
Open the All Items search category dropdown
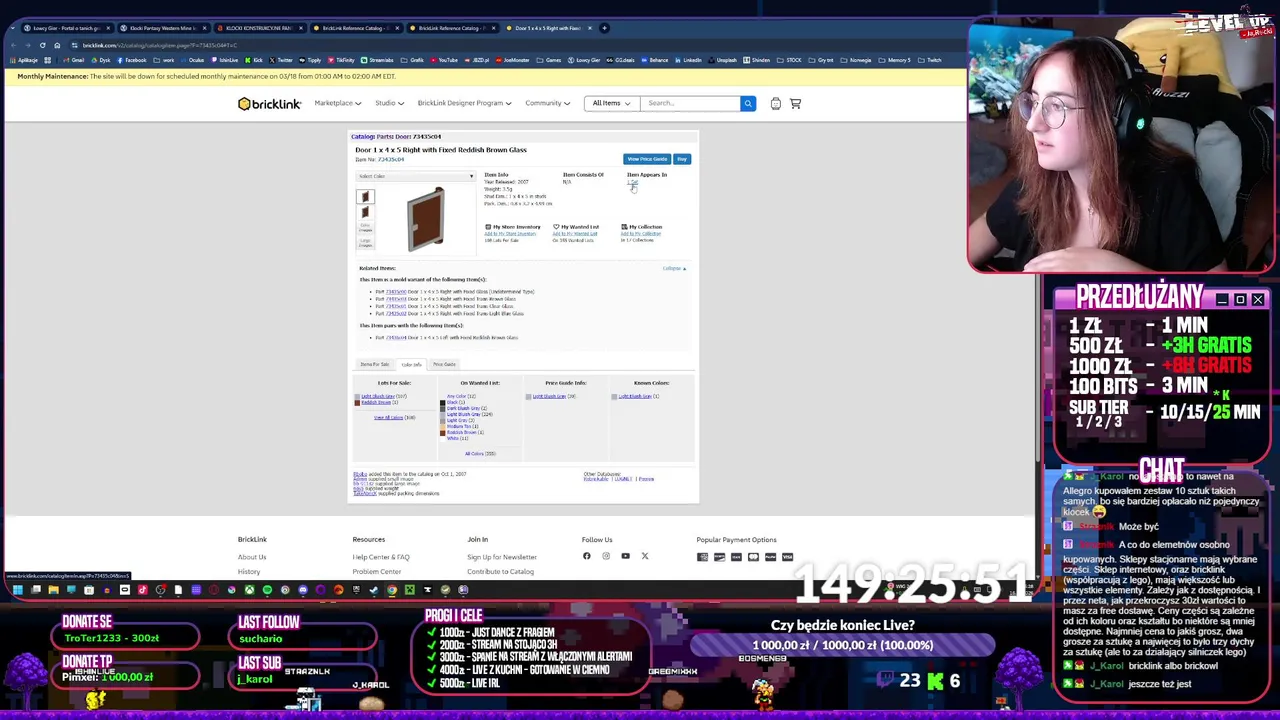pos(610,103)
